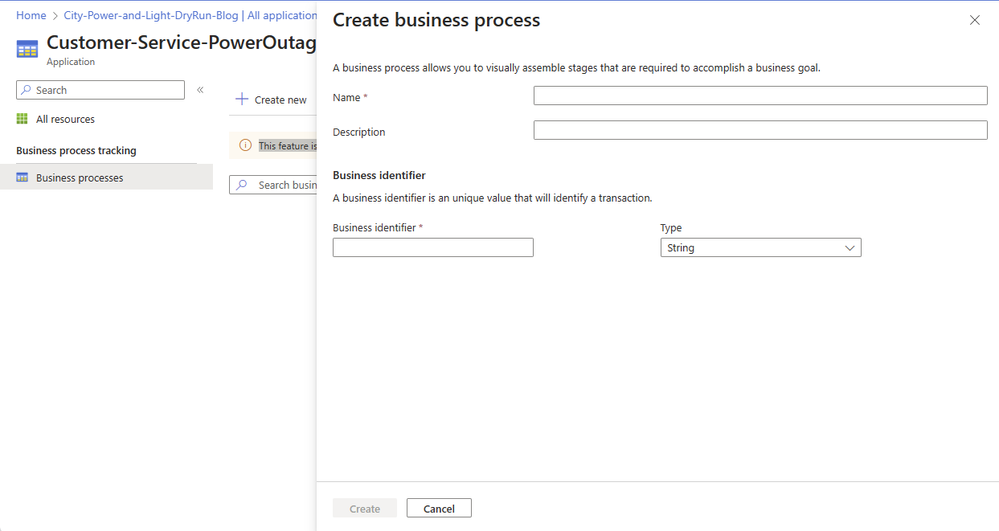999x531 pixels.
Task: Click the plus icon beside Create new
Action: (x=241, y=99)
